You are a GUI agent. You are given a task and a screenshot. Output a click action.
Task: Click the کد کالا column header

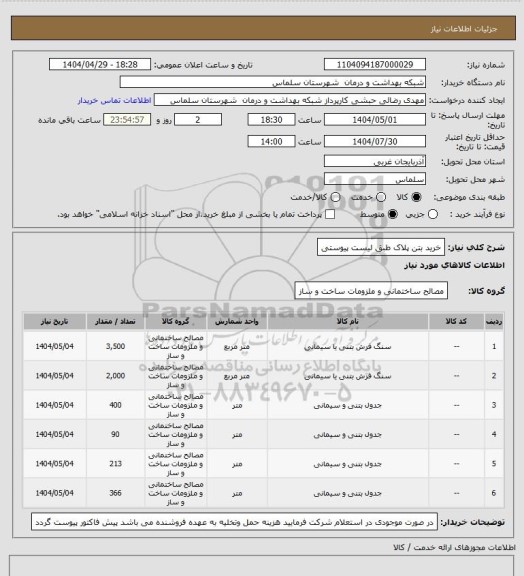456,321
